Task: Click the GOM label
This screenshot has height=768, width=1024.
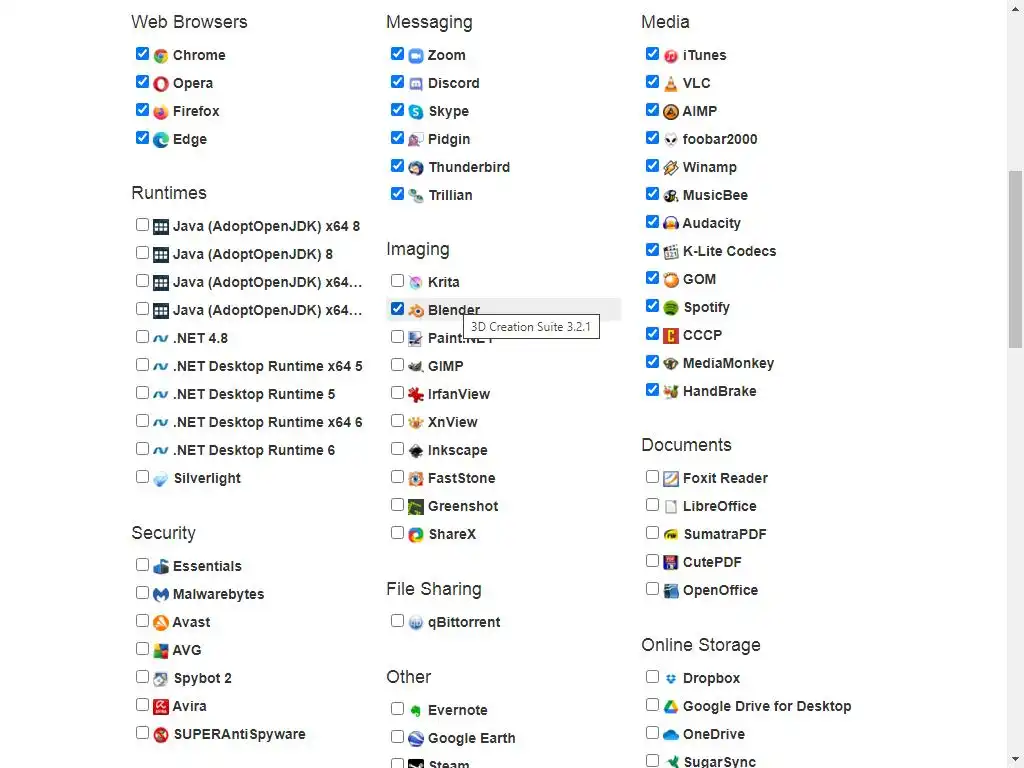Action: [x=699, y=280]
